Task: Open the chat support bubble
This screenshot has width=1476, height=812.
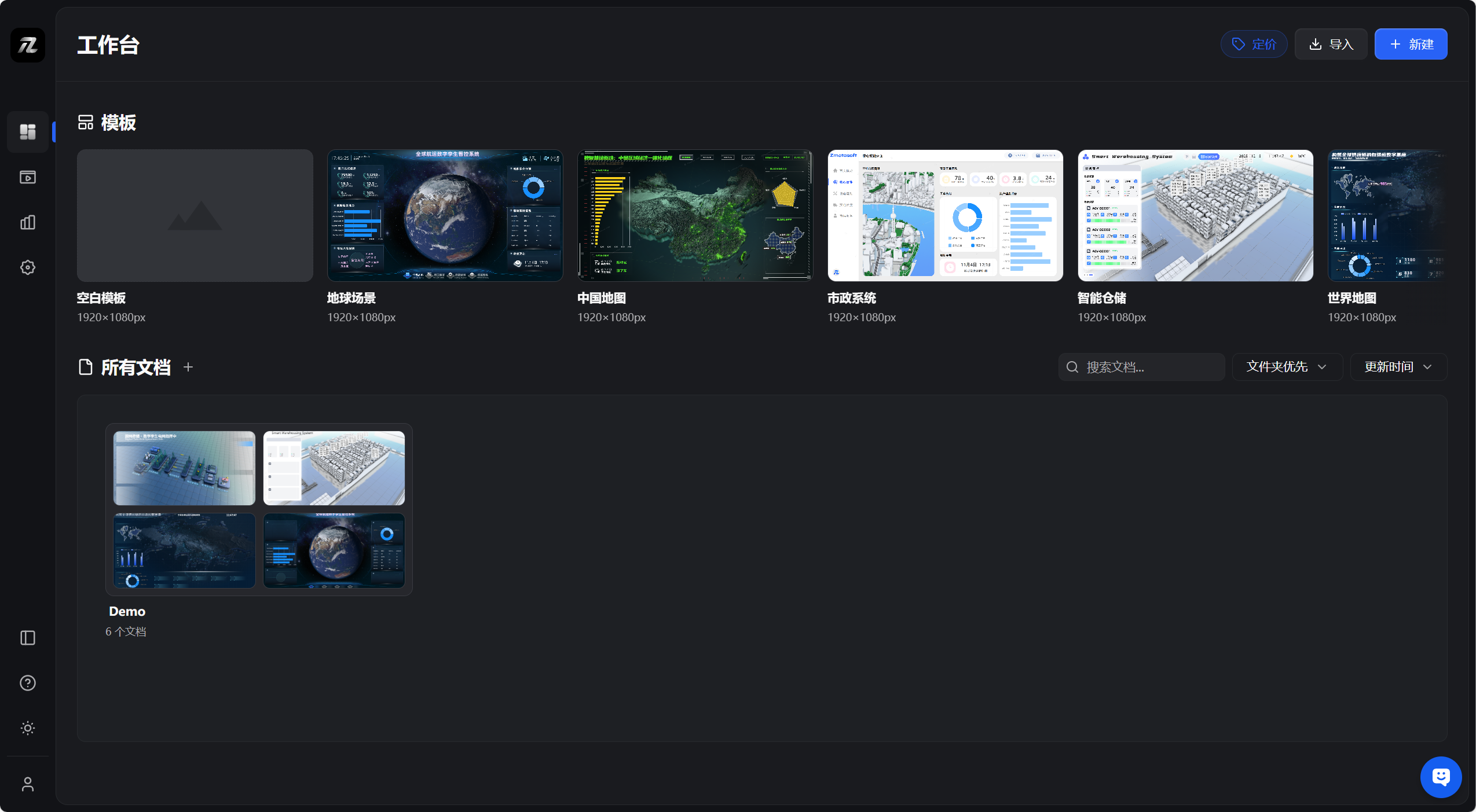Action: tap(1441, 777)
